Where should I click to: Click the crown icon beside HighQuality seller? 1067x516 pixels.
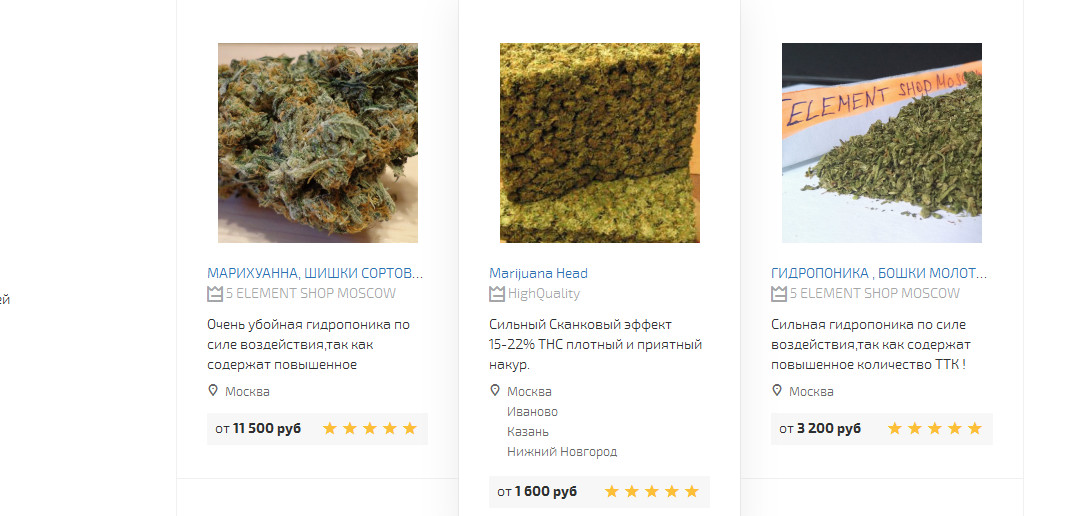497,294
